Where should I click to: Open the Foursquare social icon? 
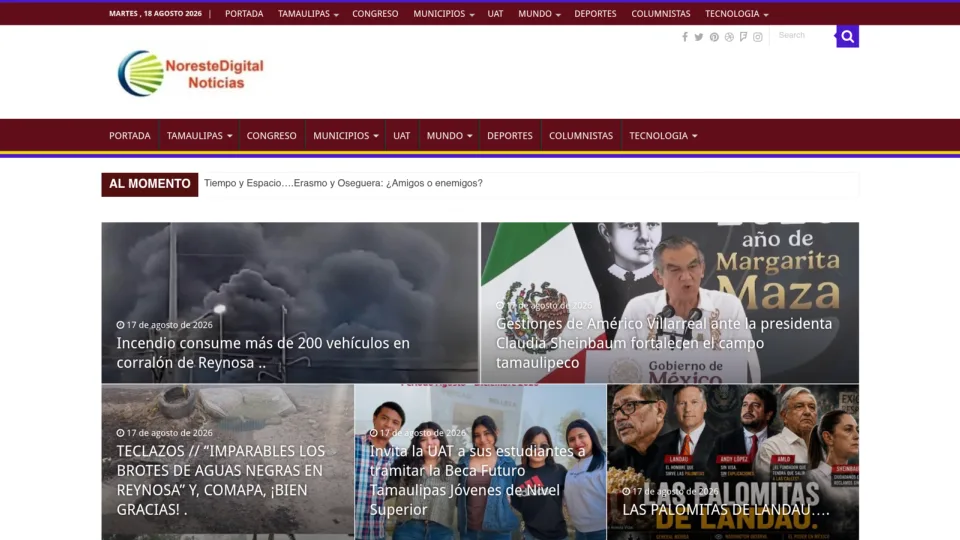click(743, 37)
